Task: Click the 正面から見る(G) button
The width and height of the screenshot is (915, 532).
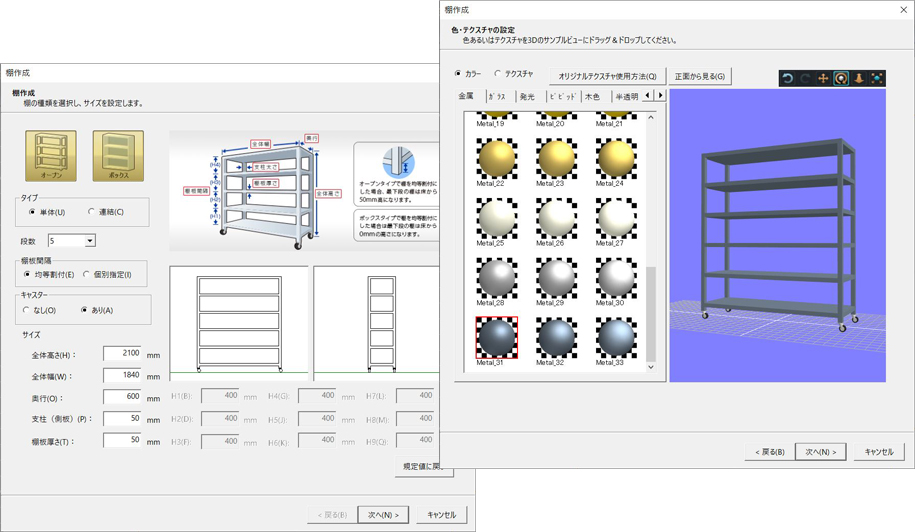Action: point(700,76)
